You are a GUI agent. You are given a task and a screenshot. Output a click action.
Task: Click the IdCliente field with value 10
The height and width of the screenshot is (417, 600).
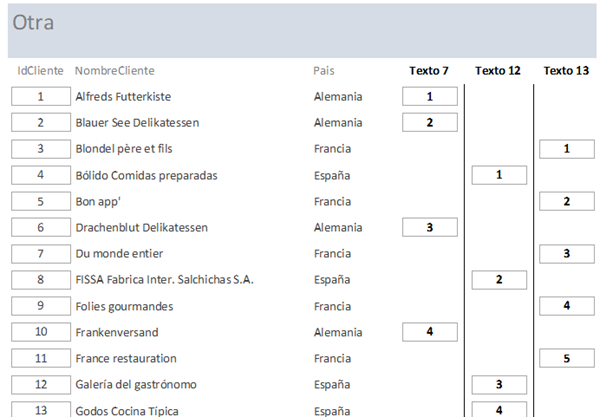coord(40,331)
